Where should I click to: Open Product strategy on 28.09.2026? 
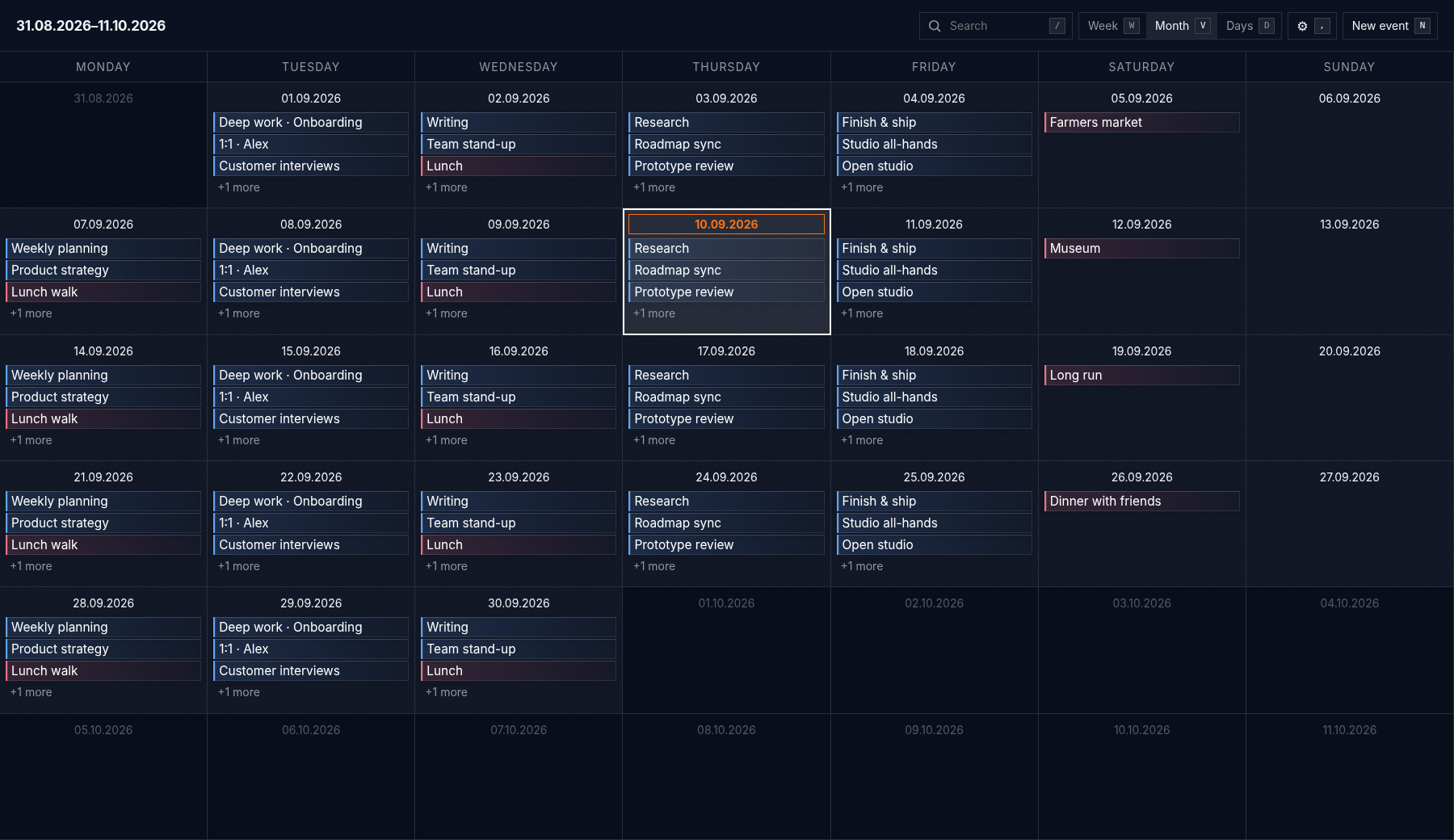tap(103, 649)
